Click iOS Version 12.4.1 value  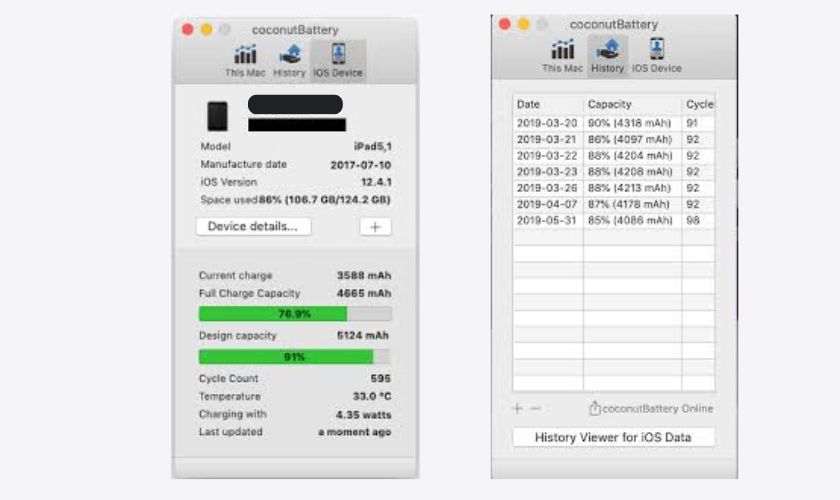coord(376,182)
